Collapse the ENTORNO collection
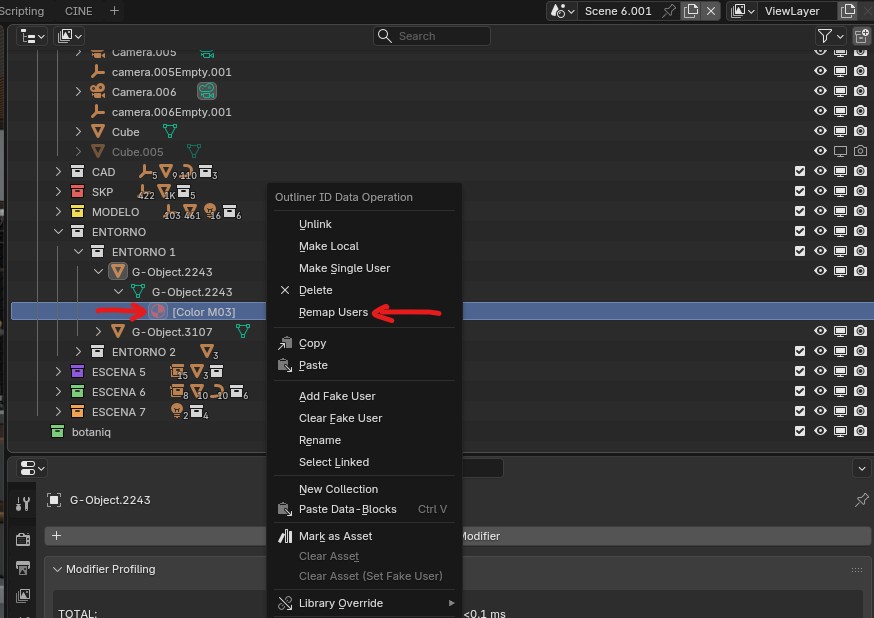 click(x=59, y=232)
